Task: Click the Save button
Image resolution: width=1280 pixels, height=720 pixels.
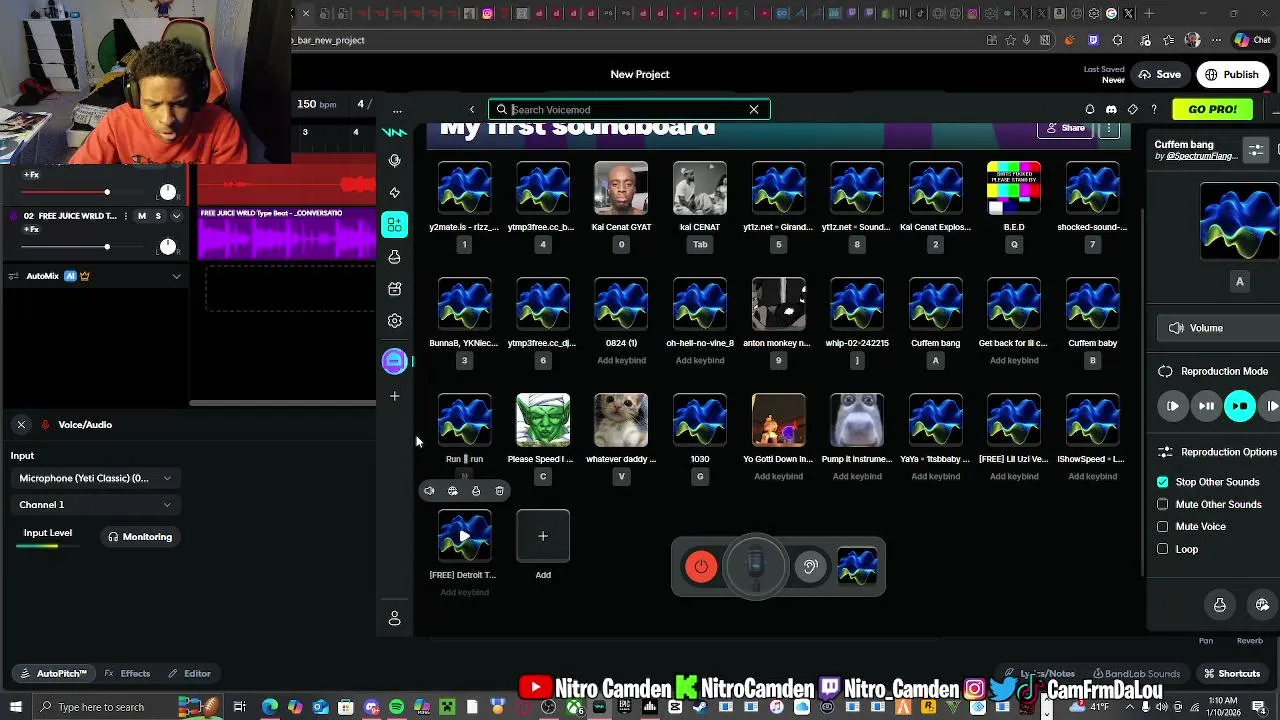Action: point(1160,75)
